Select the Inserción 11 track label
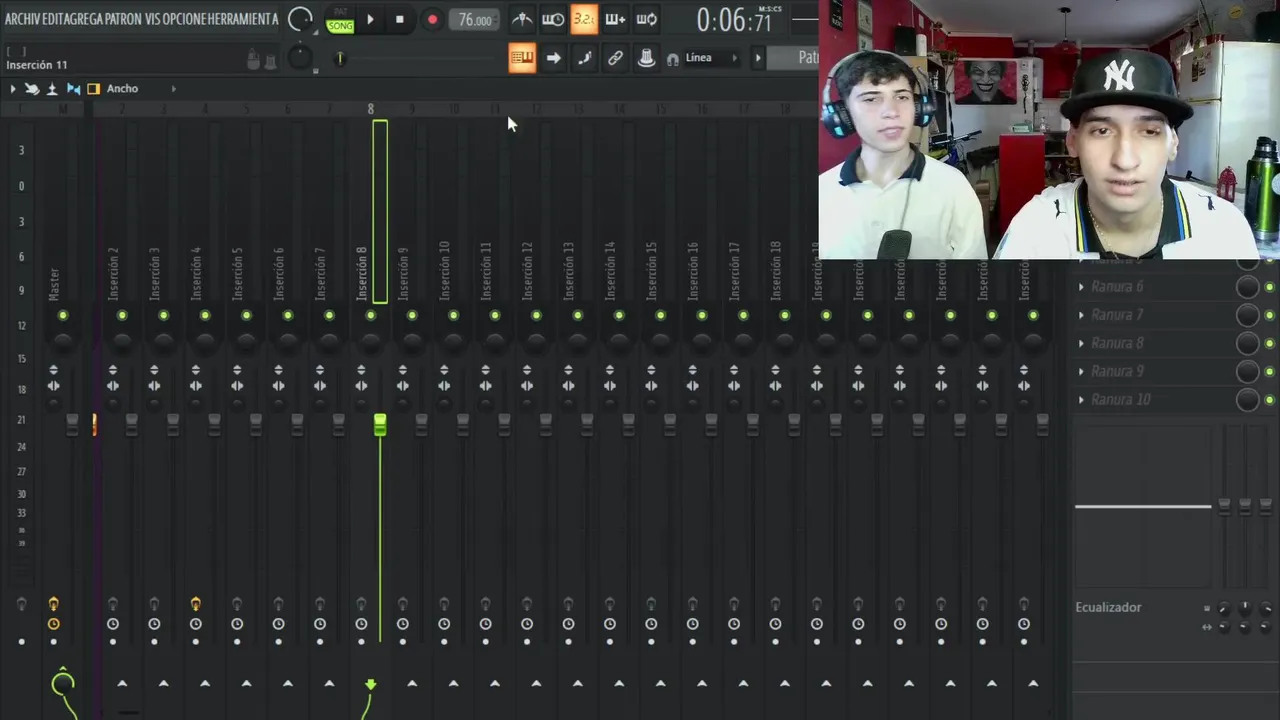The width and height of the screenshot is (1280, 720). pyautogui.click(x=485, y=271)
